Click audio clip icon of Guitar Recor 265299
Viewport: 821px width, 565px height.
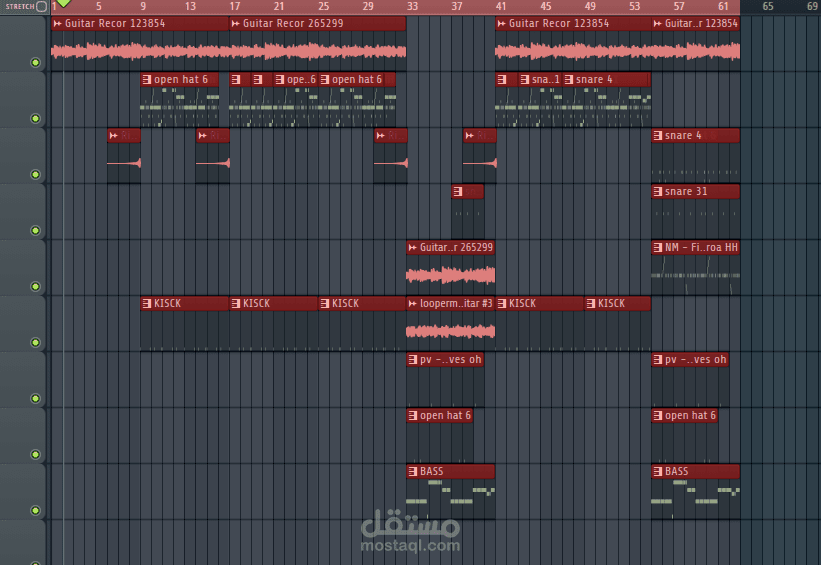(x=236, y=24)
